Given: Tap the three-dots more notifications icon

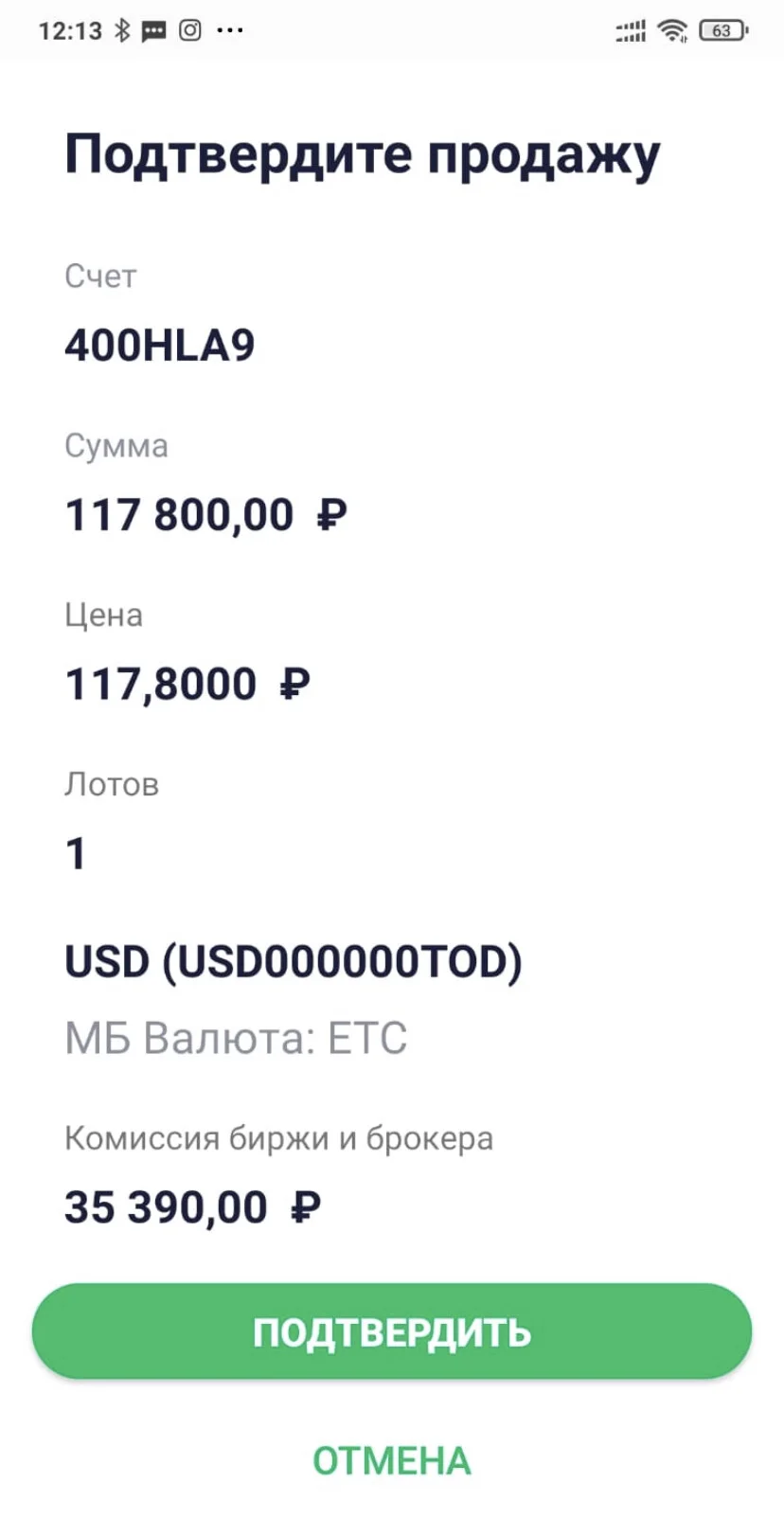Looking at the screenshot, I should pyautogui.click(x=230, y=30).
